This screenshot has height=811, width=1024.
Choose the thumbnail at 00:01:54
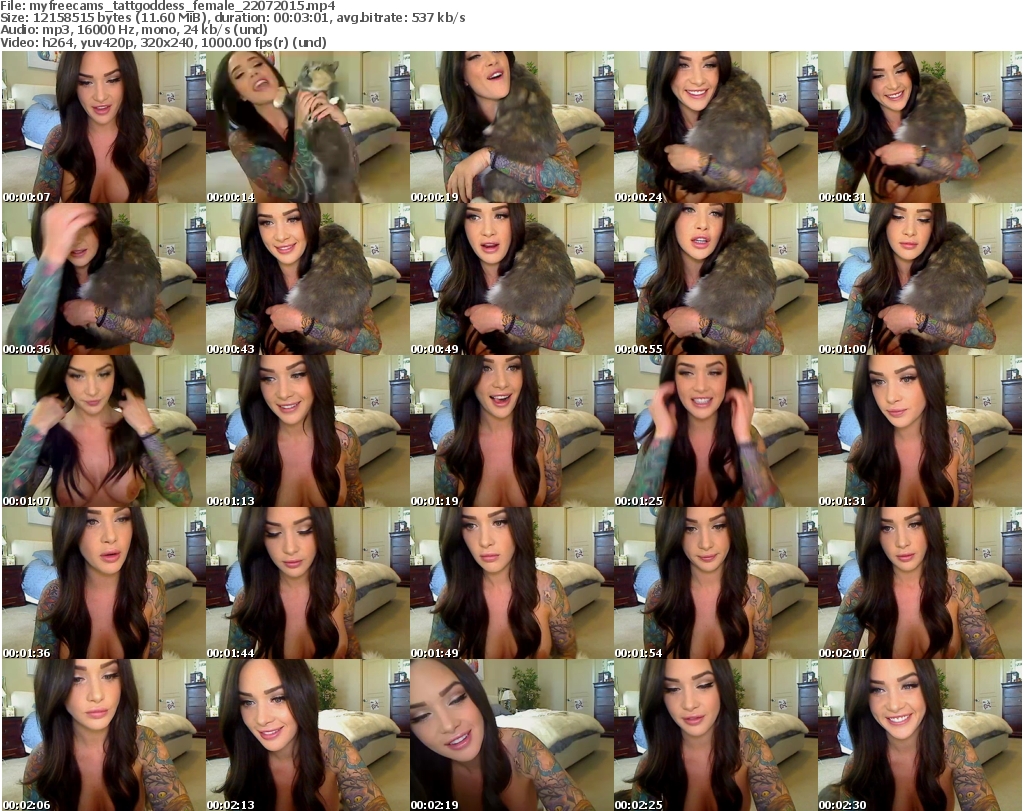(715, 583)
